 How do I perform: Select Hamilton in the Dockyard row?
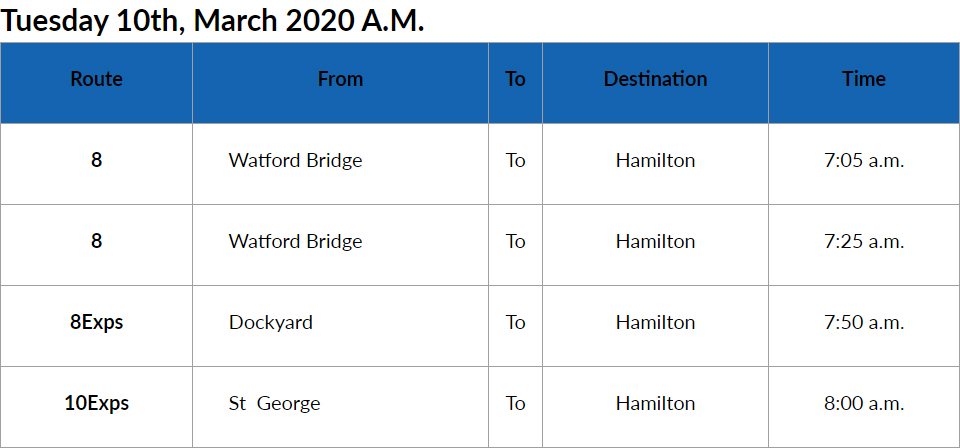coord(655,322)
